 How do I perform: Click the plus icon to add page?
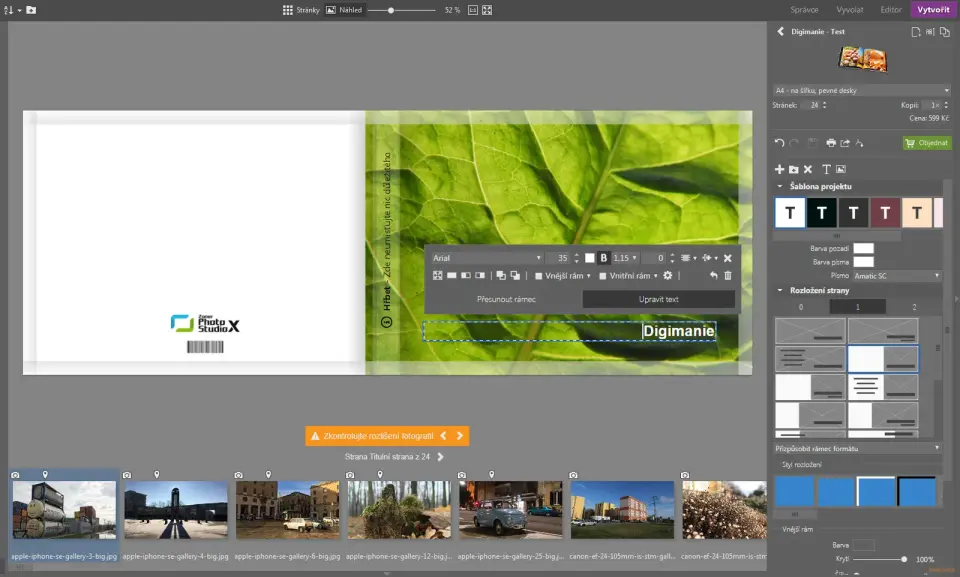pos(780,170)
